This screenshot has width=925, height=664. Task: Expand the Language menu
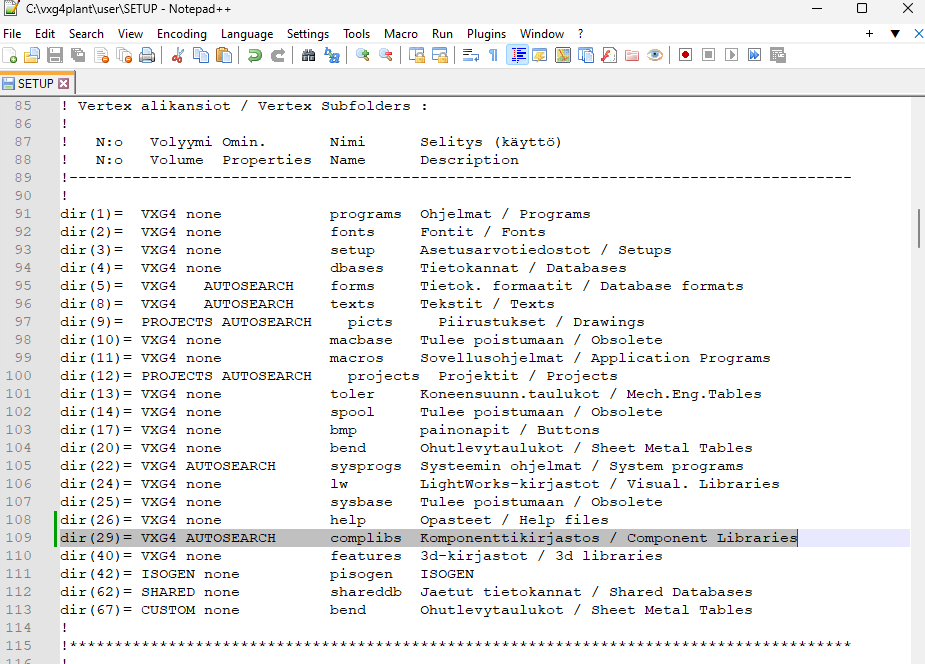[246, 33]
